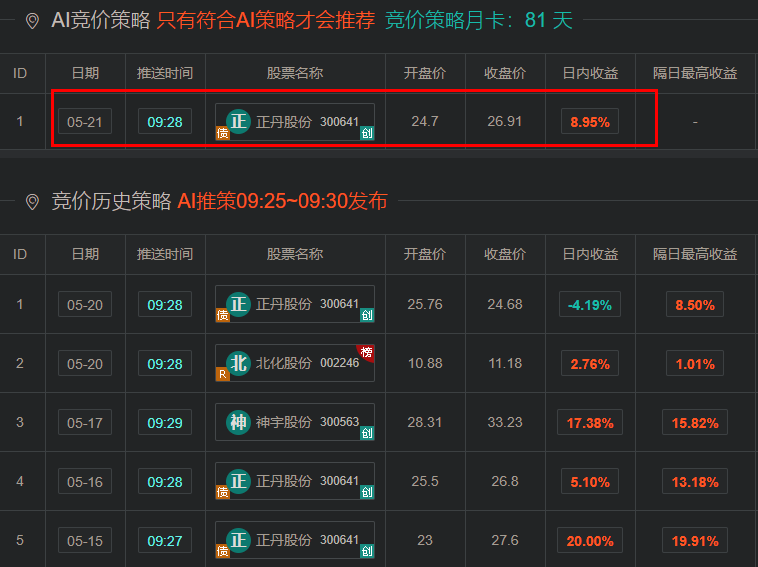The image size is (758, 567).
Task: Click the 正 stock logo in the 05-16 row
Action: 238,481
